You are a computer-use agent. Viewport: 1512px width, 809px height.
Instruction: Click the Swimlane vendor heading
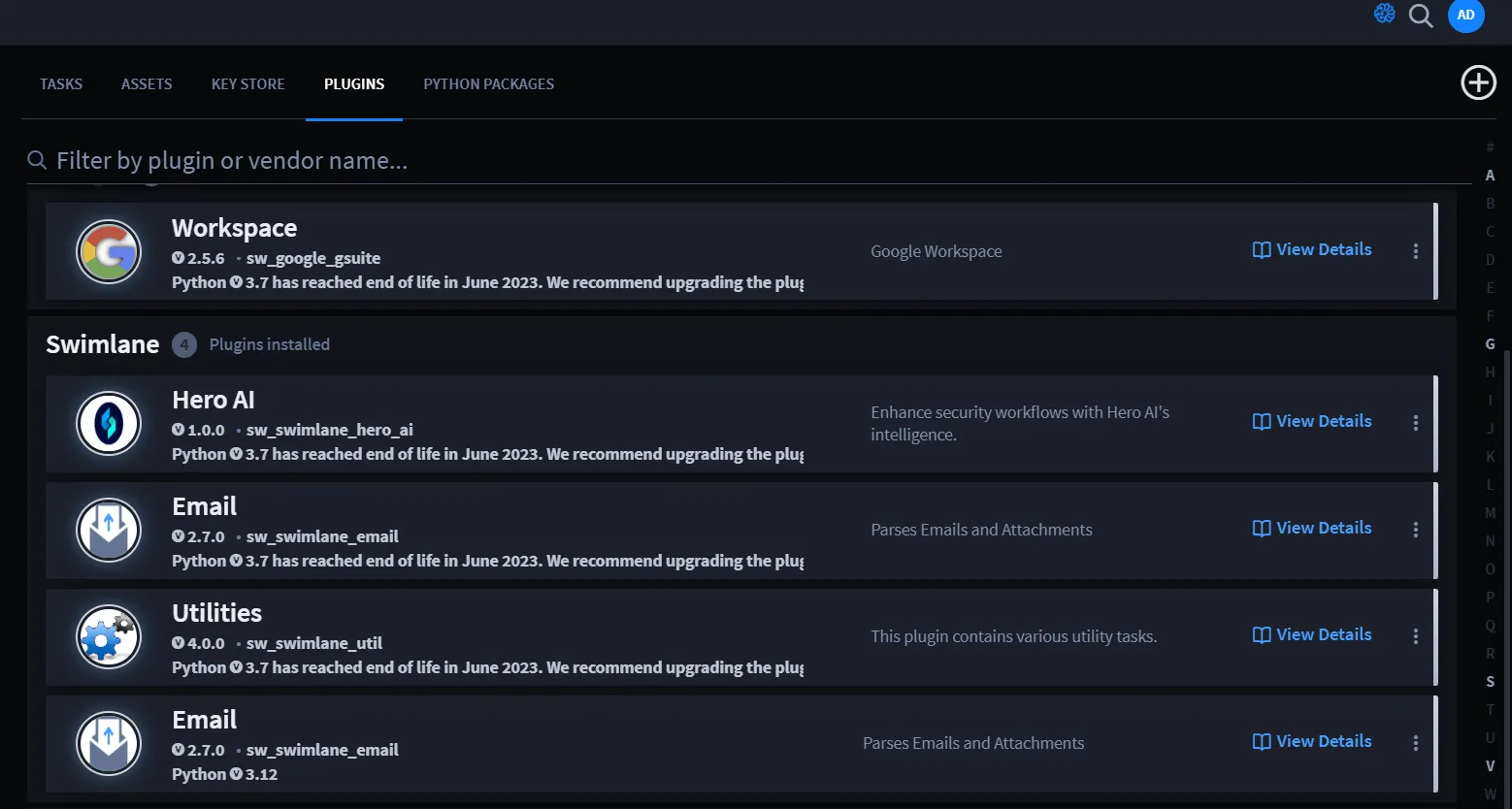tap(103, 344)
